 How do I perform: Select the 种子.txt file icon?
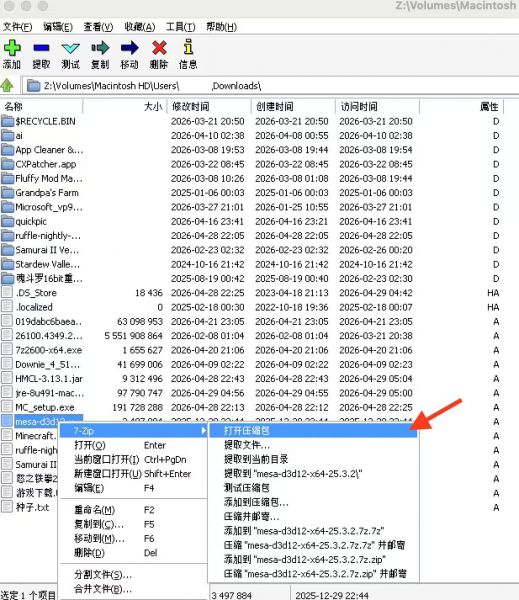point(7,507)
